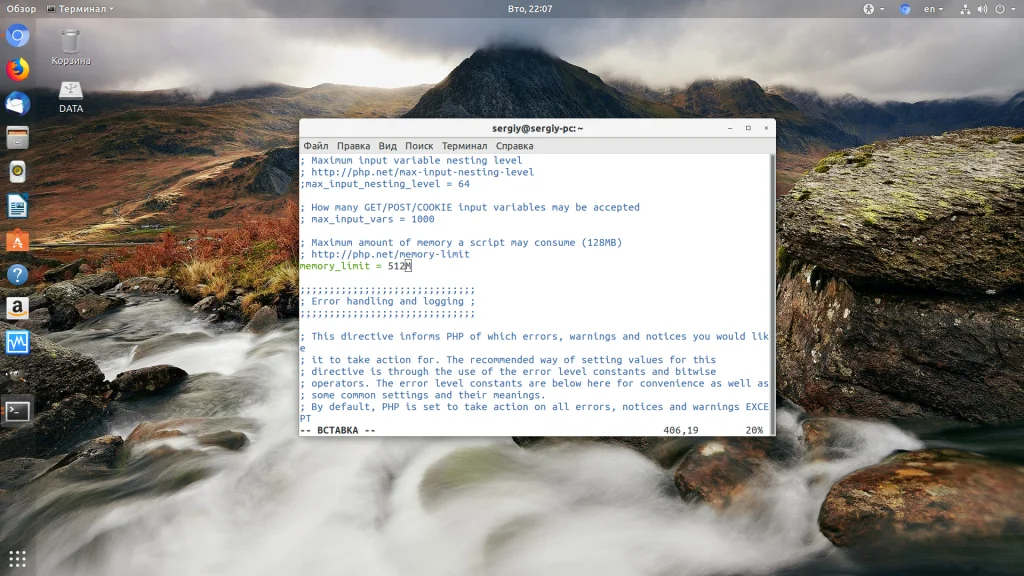Click the Error handling and logging heading
1024x576 pixels.
(x=387, y=301)
